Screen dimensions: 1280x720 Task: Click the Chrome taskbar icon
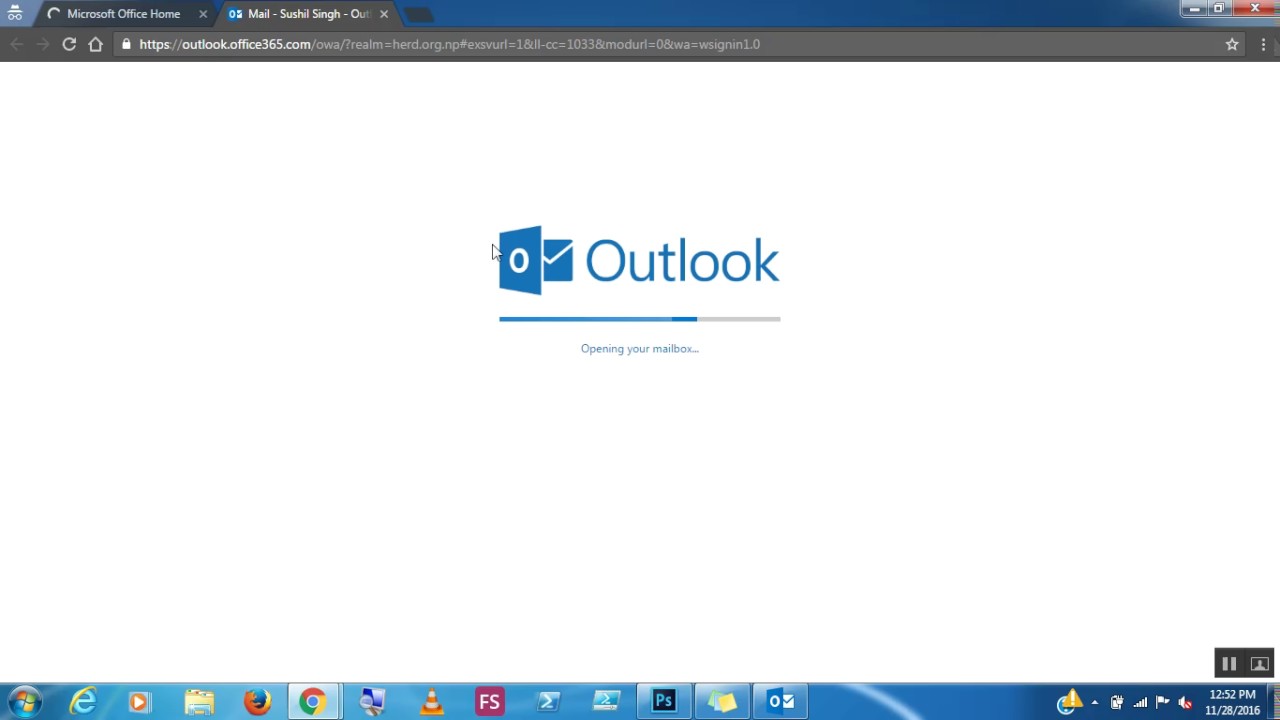pyautogui.click(x=313, y=702)
